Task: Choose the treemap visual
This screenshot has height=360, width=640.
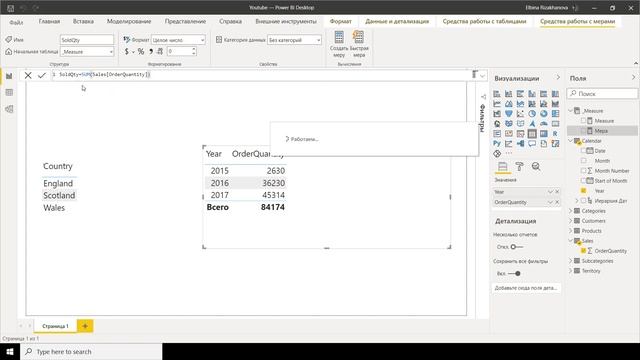Action: (x=556, y=114)
